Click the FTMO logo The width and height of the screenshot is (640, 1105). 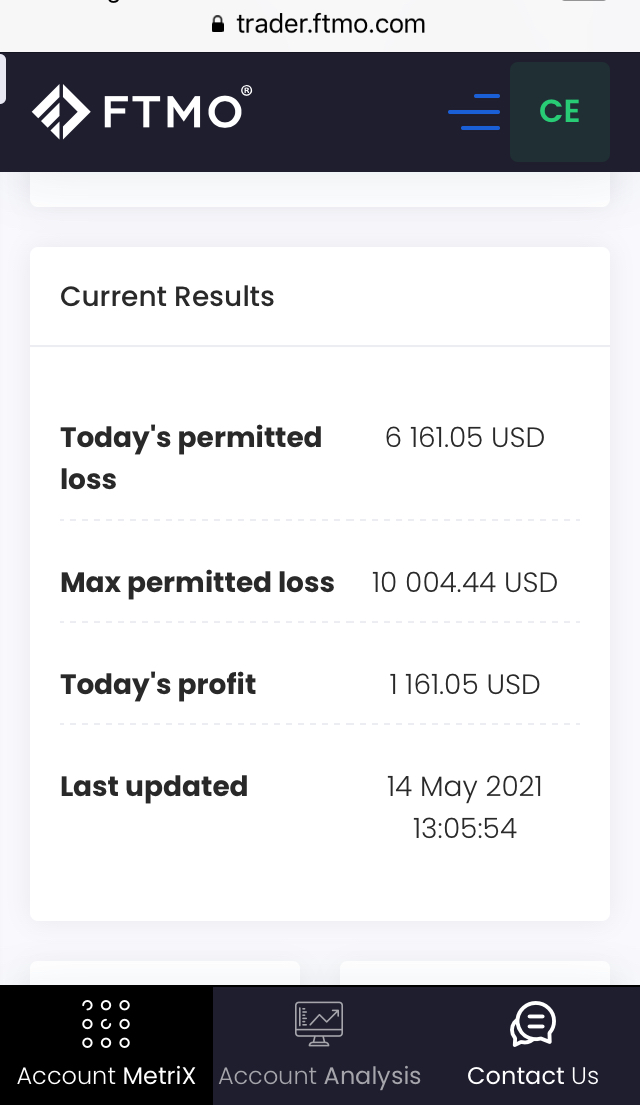[141, 110]
